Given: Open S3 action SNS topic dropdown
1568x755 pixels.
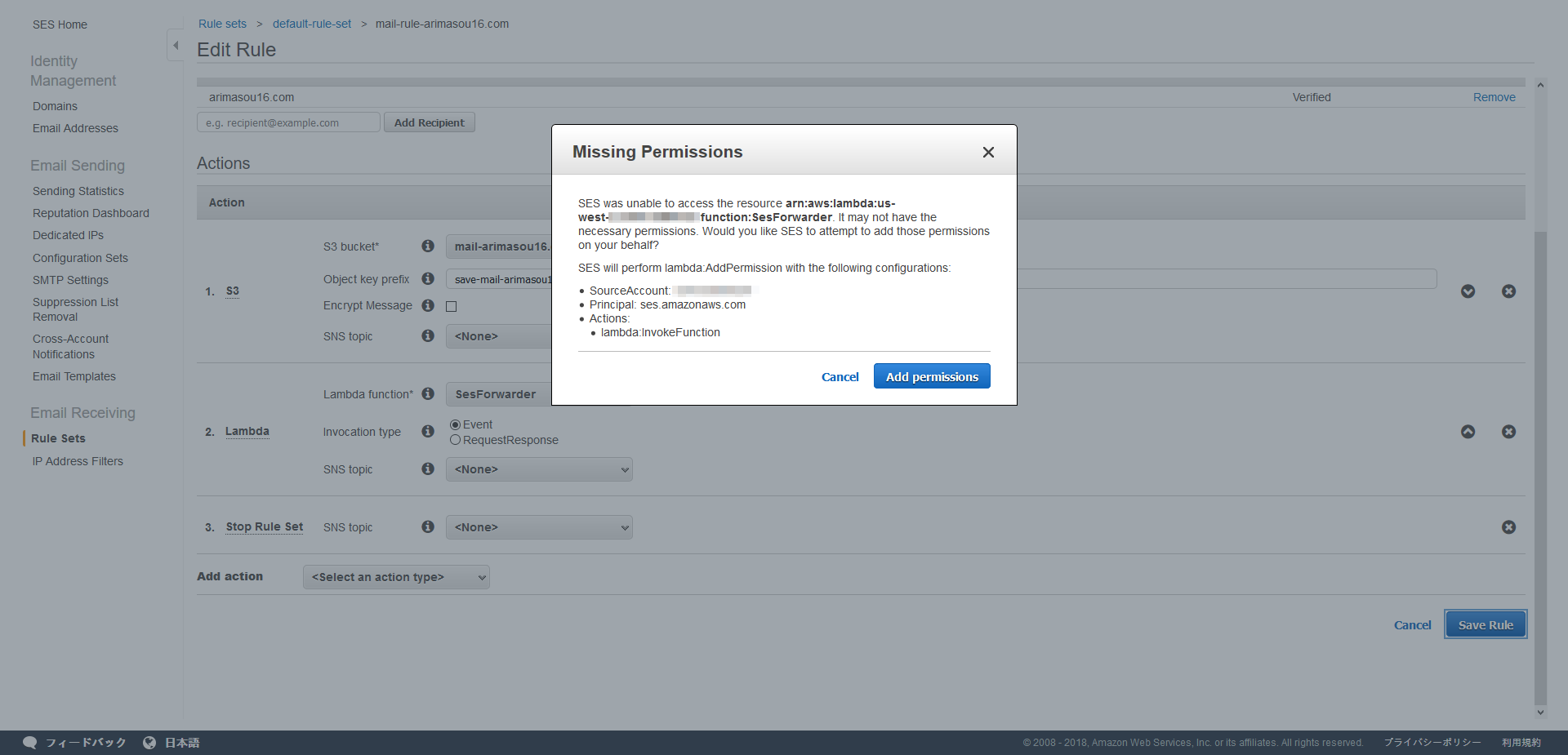Looking at the screenshot, I should point(498,336).
